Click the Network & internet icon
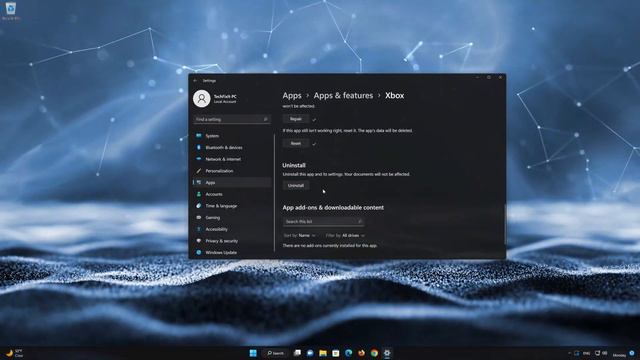Image resolution: width=640 pixels, height=360 pixels. click(199, 159)
